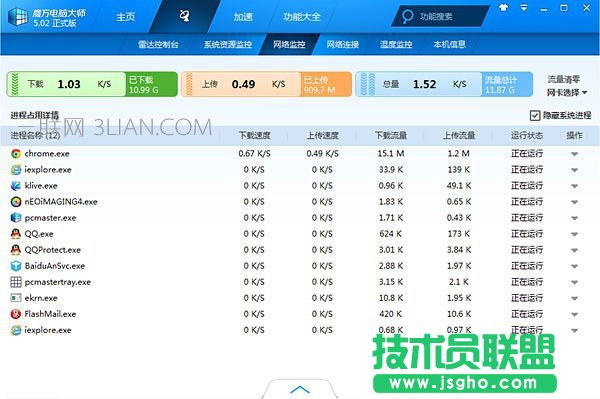Open actions dropdown for nEOiMAGING4.exe

(x=574, y=202)
